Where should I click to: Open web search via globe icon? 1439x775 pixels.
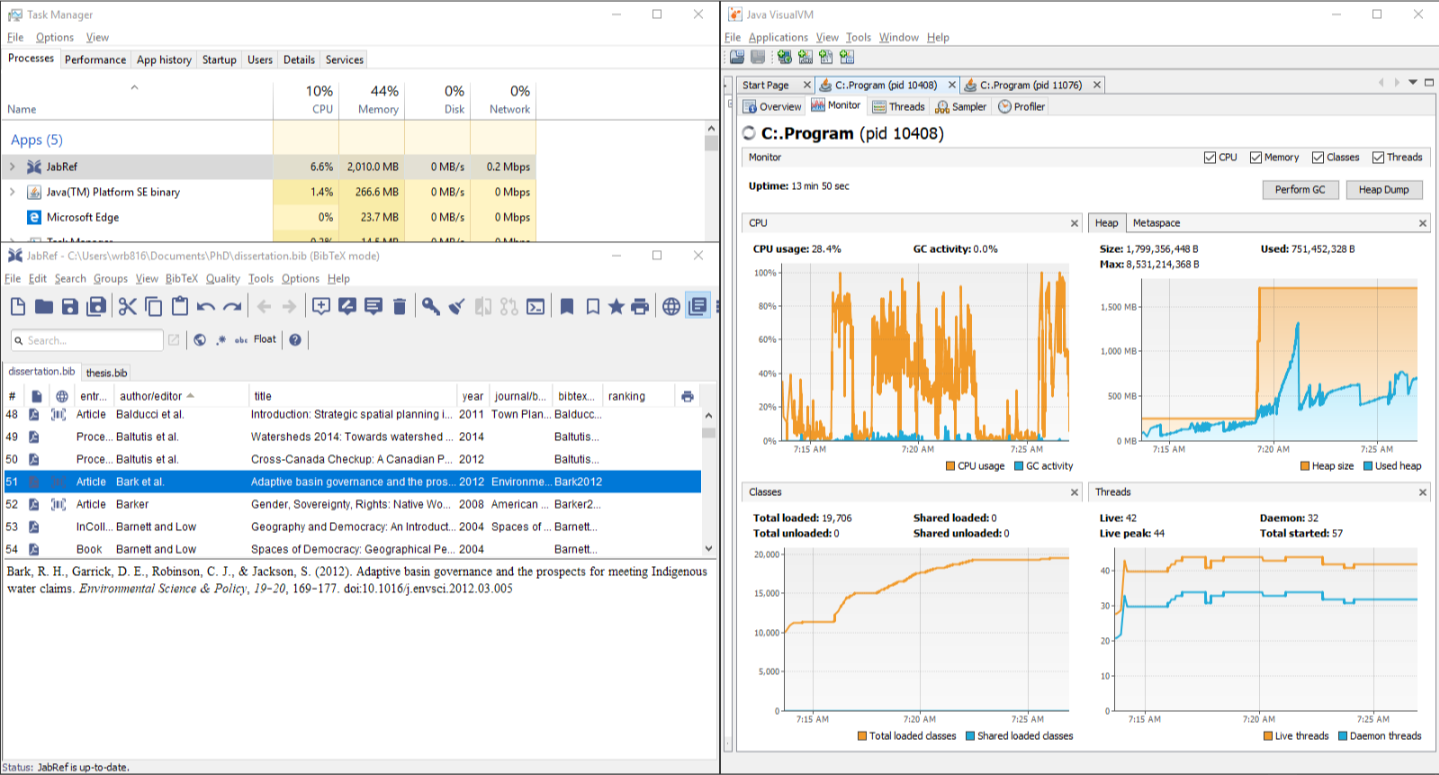(671, 307)
